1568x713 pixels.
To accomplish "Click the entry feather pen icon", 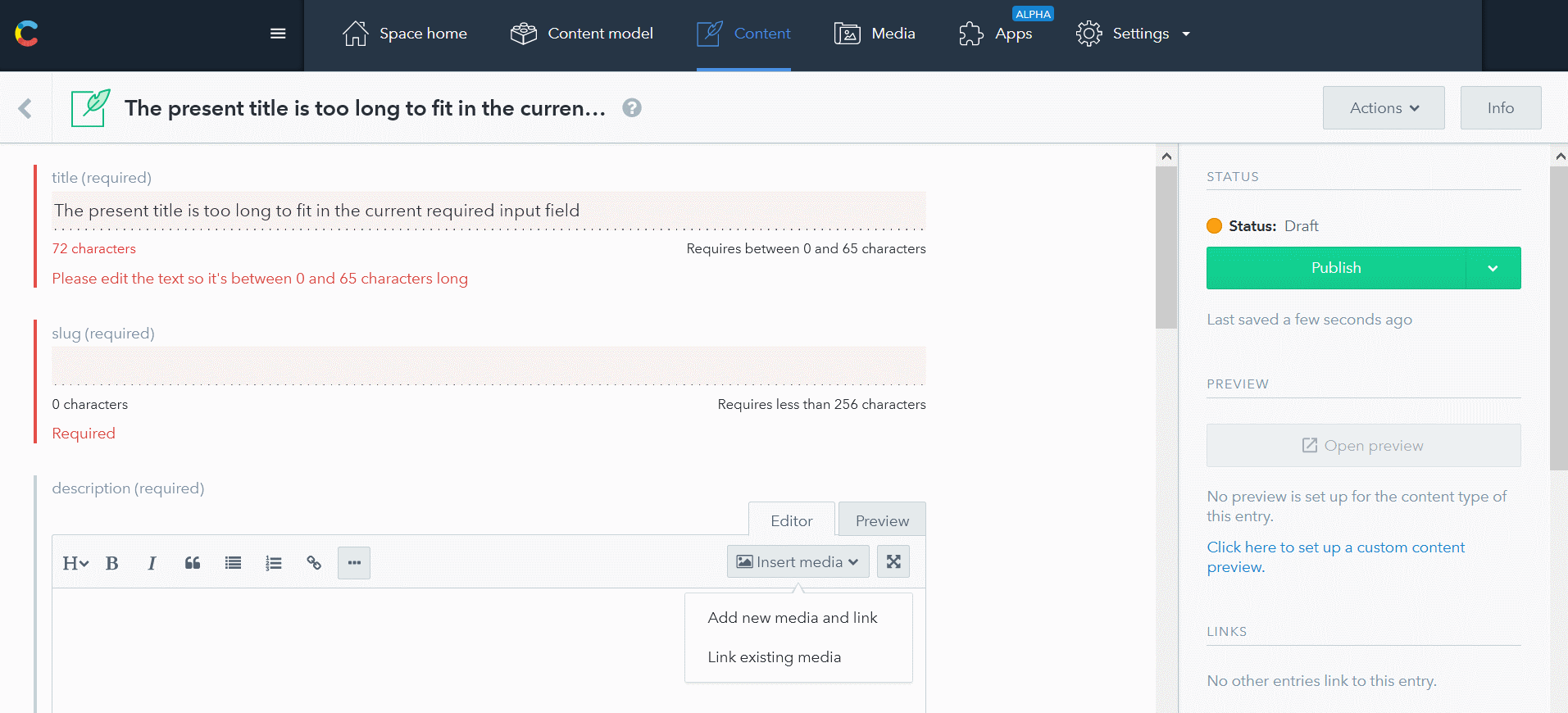I will click(90, 108).
